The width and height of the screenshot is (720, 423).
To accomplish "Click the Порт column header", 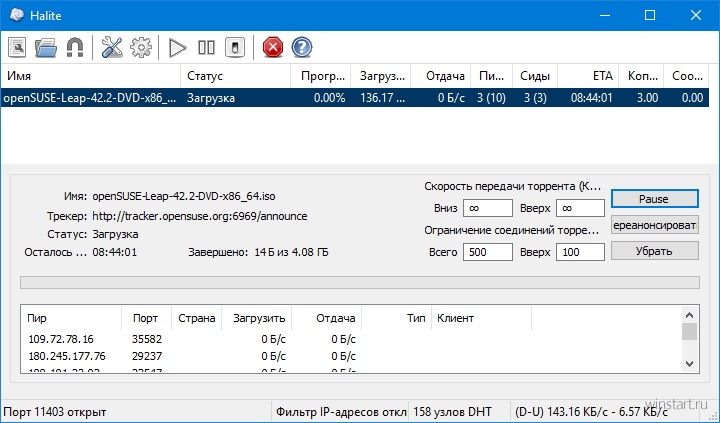I will (x=146, y=318).
